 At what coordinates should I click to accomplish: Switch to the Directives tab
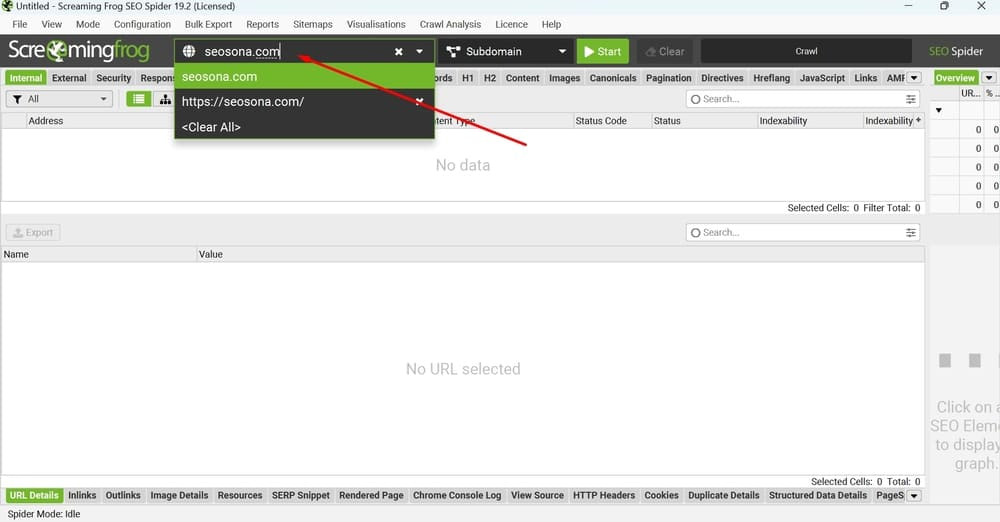pyautogui.click(x=722, y=78)
